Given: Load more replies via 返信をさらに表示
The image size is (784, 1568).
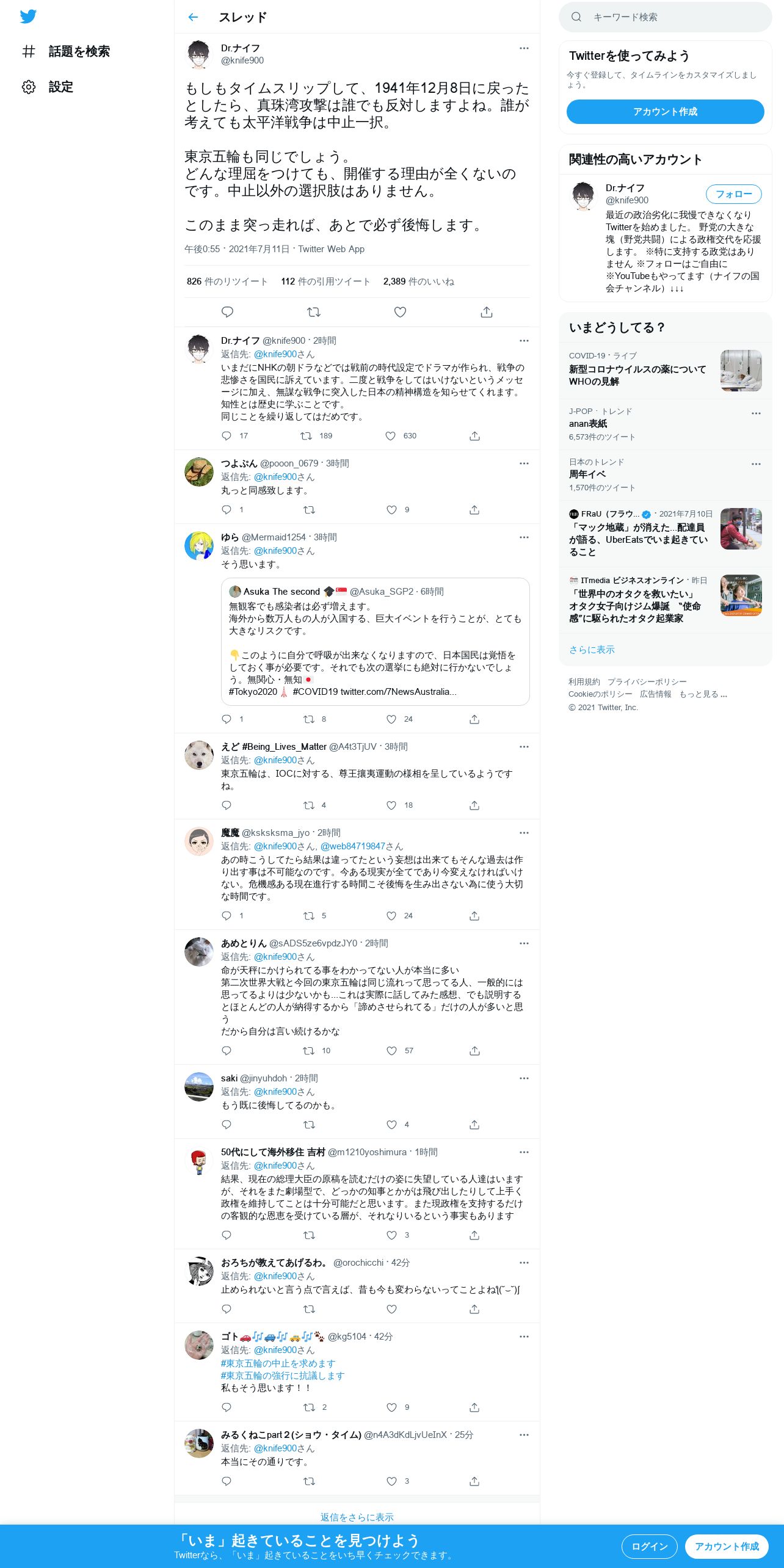Looking at the screenshot, I should click(357, 1517).
